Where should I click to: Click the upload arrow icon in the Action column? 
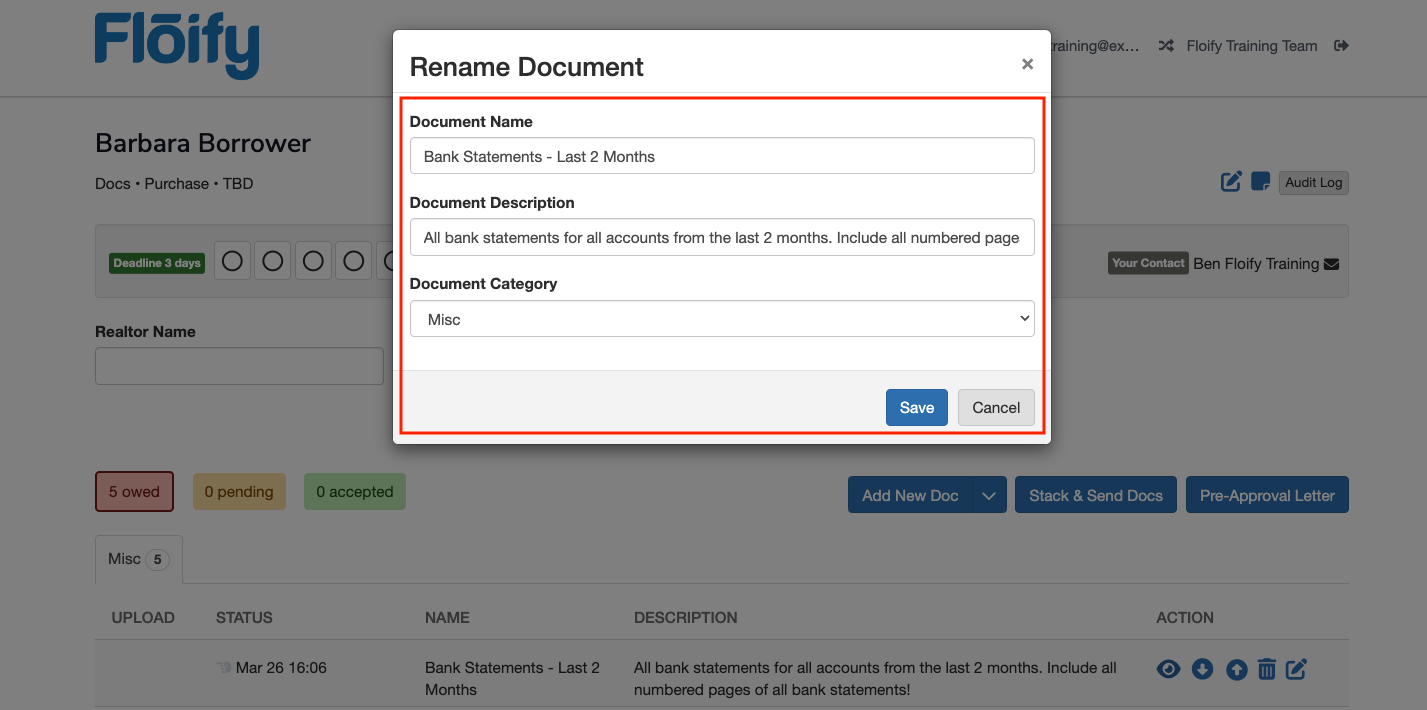(1236, 670)
